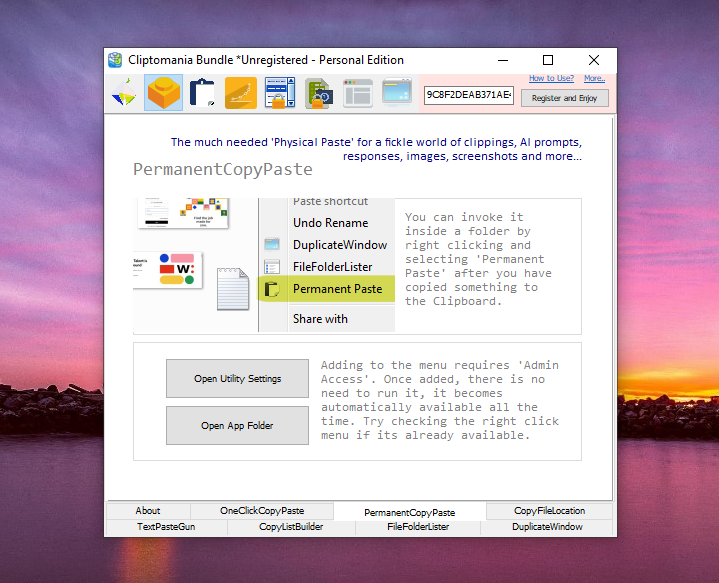Open the locked list TextPasteGun icon
Image resolution: width=719 pixels, height=583 pixels.
pyautogui.click(x=280, y=93)
